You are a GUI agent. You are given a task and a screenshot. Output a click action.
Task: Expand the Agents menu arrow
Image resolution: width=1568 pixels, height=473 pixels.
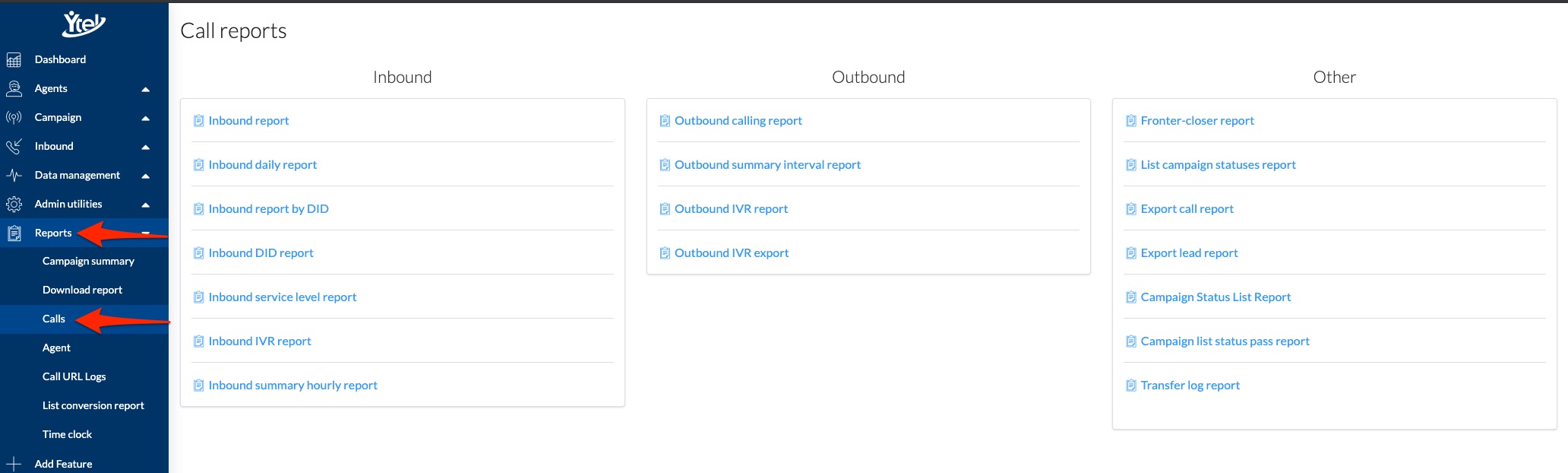click(145, 89)
